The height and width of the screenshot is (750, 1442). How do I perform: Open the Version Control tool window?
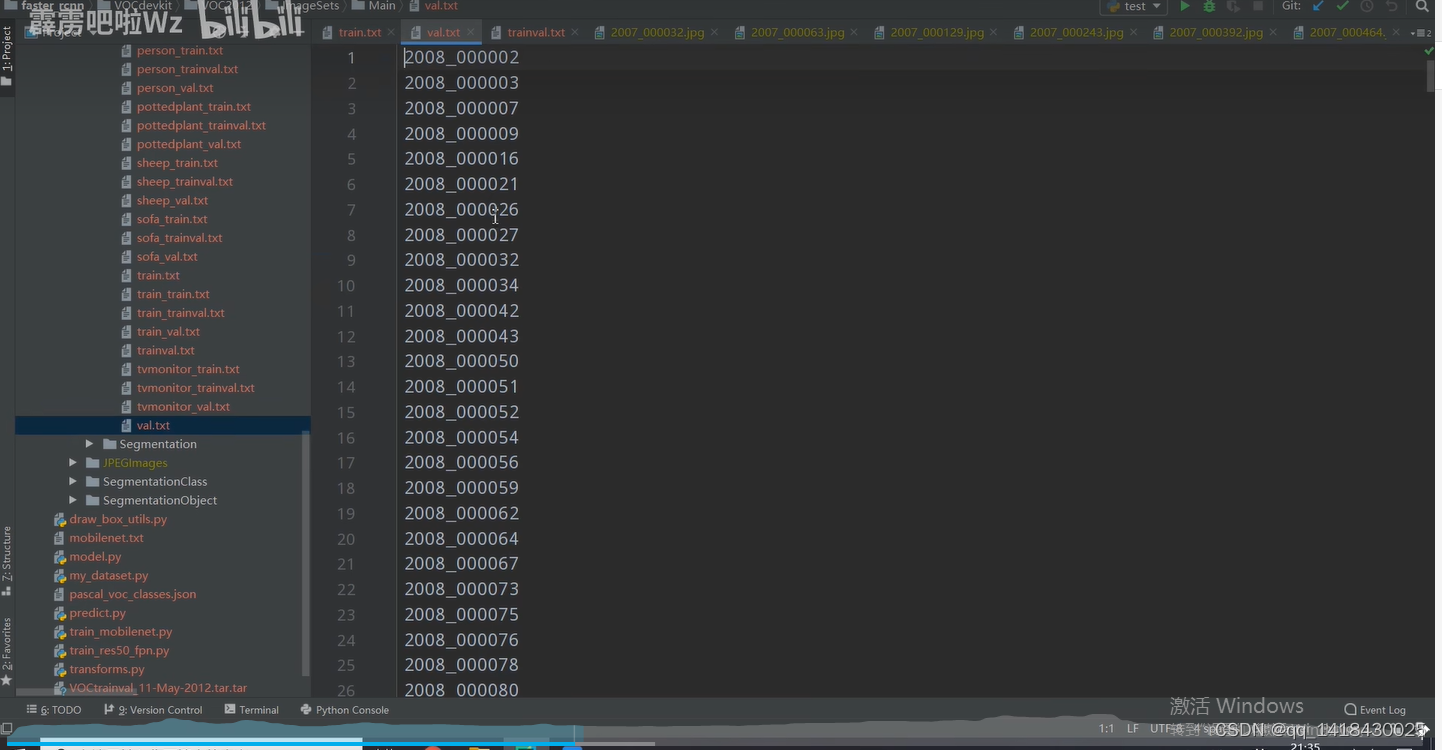pyautogui.click(x=153, y=710)
